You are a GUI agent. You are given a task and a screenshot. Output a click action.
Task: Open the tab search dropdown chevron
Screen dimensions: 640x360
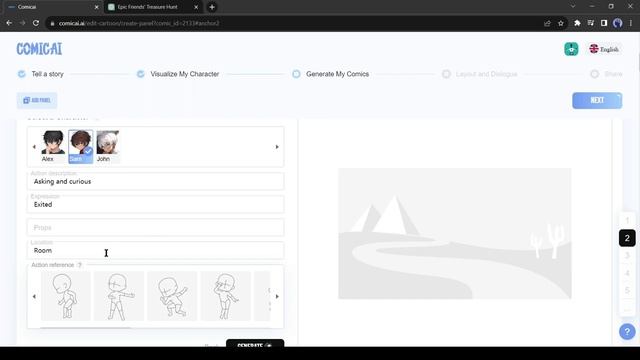tap(573, 7)
